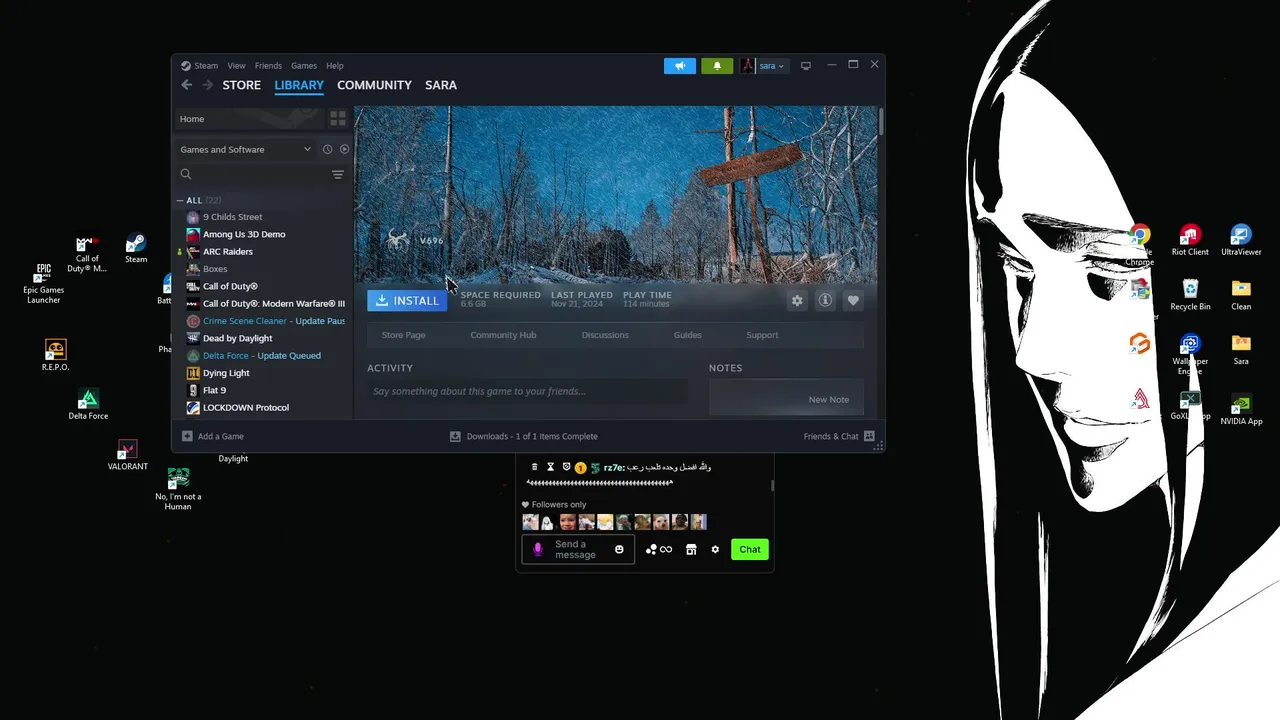Click the activity 'Say something' field
The height and width of the screenshot is (720, 1280).
click(527, 391)
